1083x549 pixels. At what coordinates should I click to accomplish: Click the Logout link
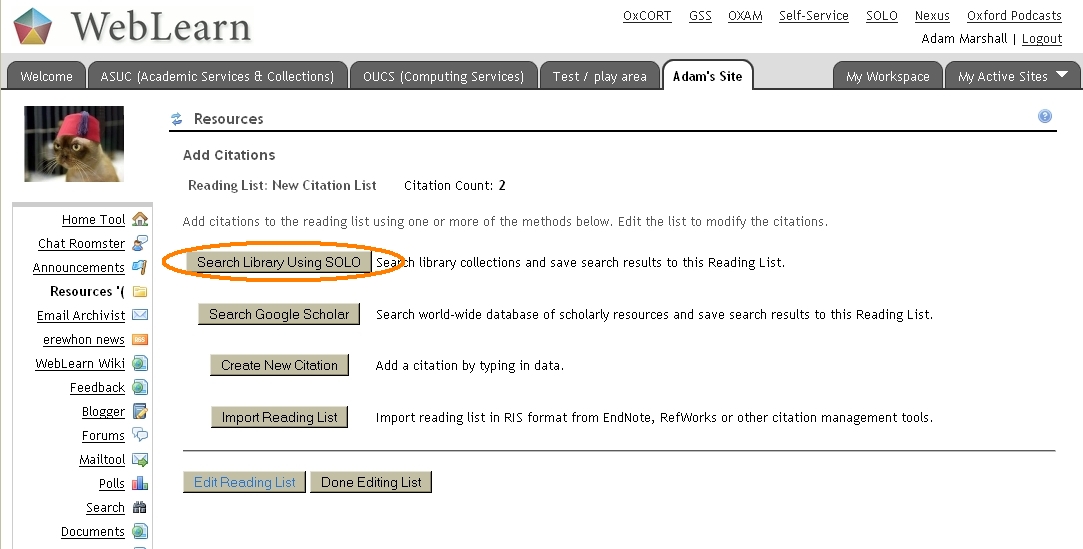point(1042,39)
